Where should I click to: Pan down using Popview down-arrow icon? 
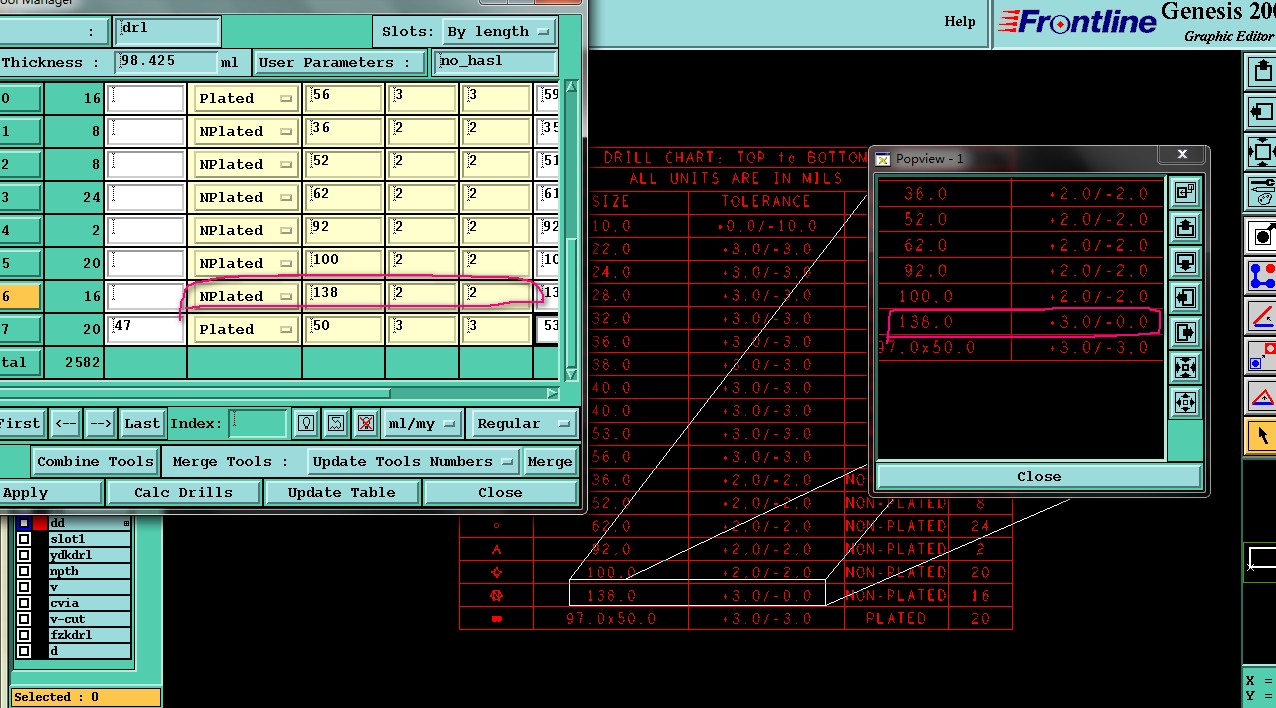coord(1186,262)
